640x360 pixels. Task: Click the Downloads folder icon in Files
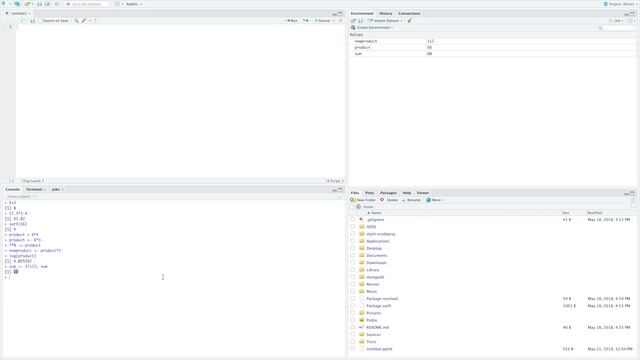pyautogui.click(x=362, y=262)
